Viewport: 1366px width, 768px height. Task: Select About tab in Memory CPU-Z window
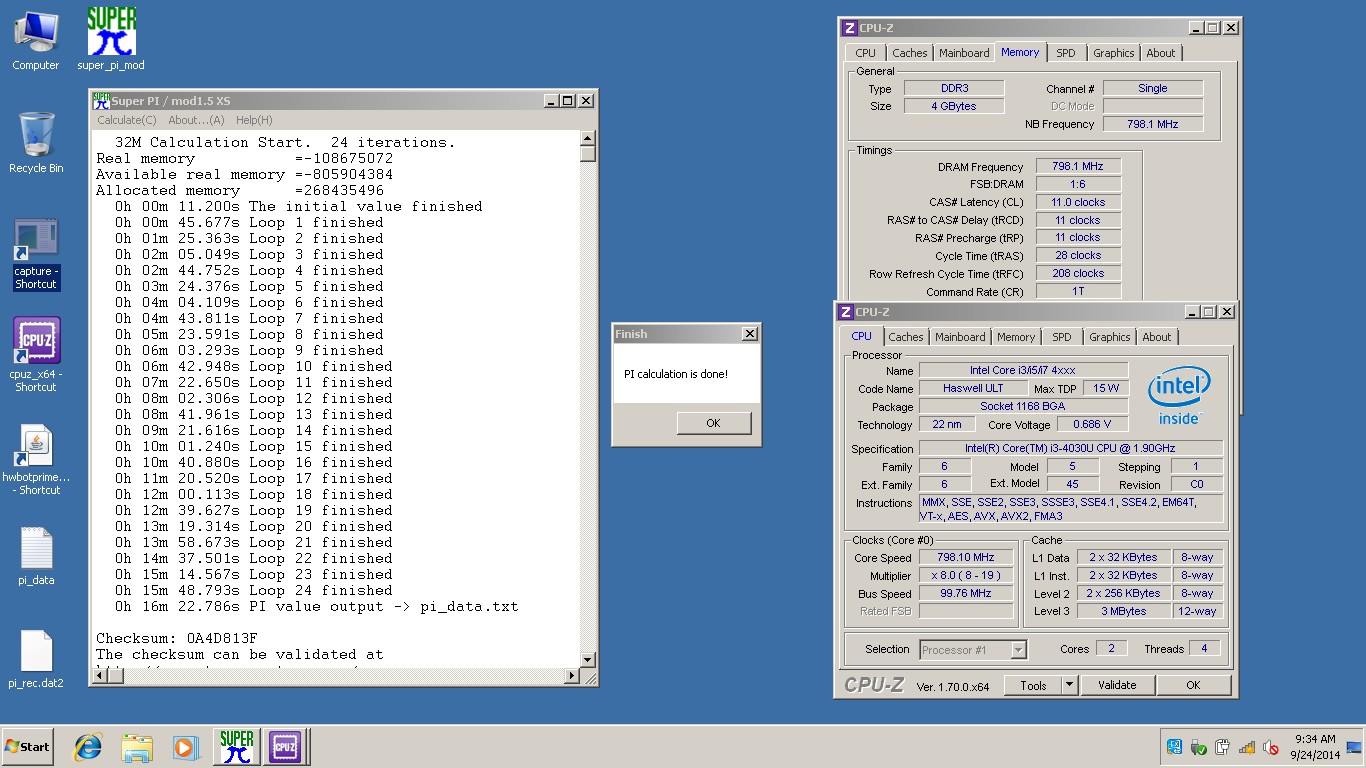pyautogui.click(x=1161, y=53)
